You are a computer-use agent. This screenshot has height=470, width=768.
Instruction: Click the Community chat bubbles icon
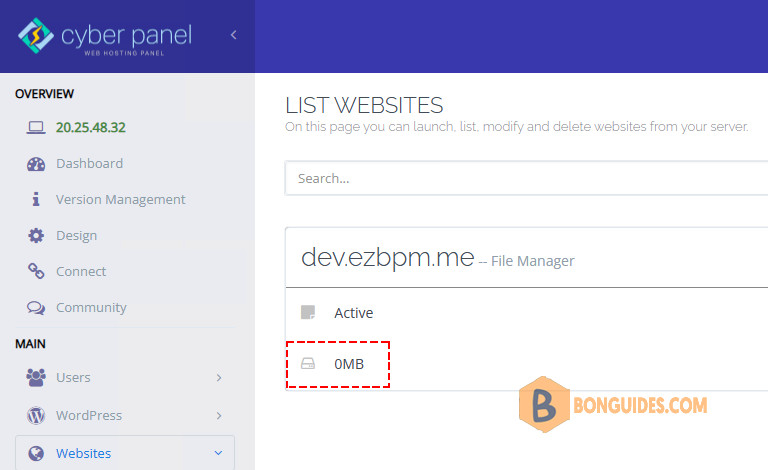pyautogui.click(x=36, y=307)
